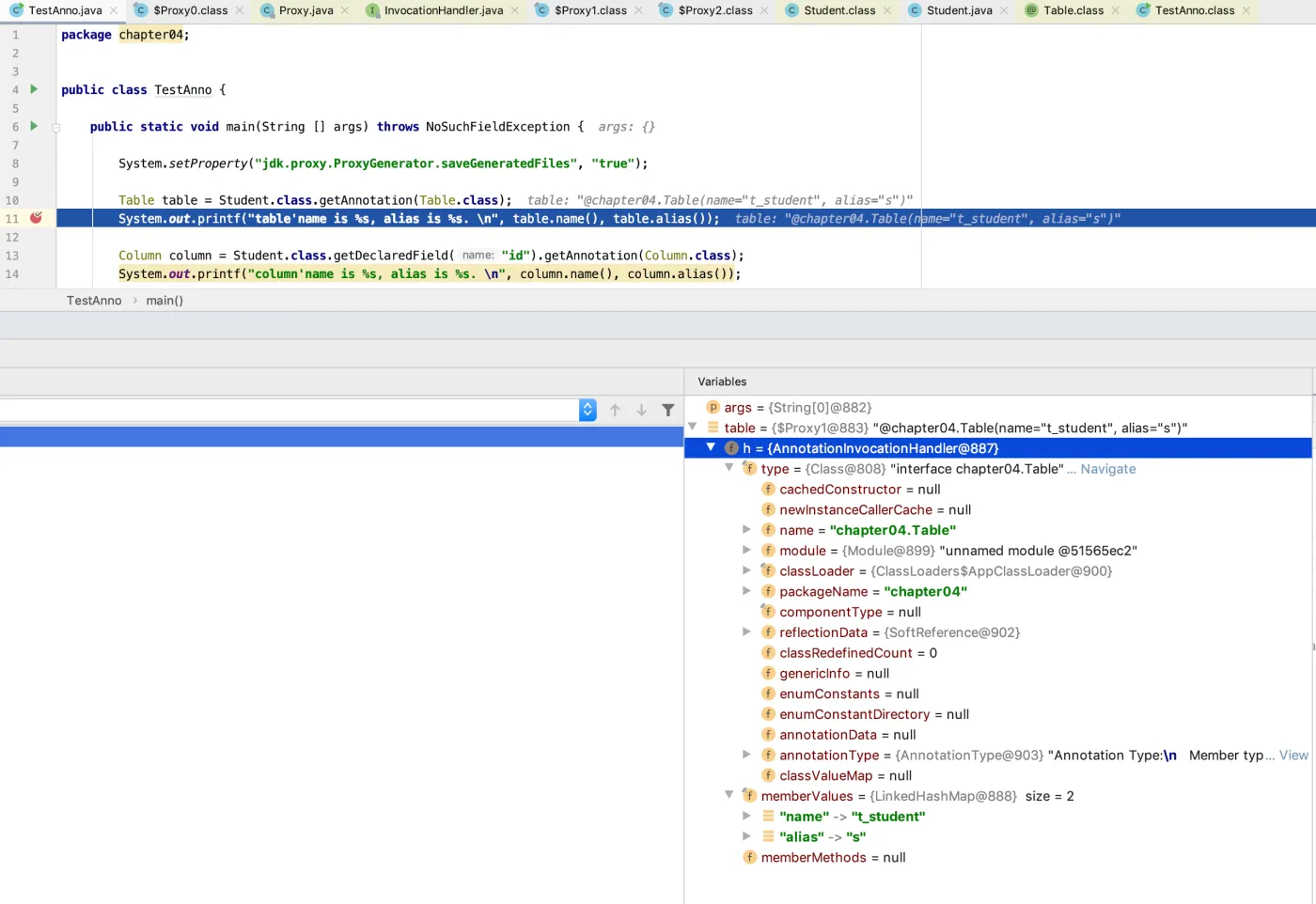Image resolution: width=1316 pixels, height=904 pixels.
Task: Select the enumConstantDirectory field row
Action: tap(998, 714)
